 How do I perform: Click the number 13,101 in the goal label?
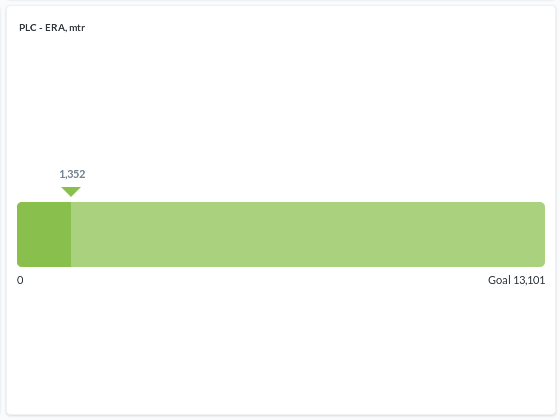click(529, 280)
